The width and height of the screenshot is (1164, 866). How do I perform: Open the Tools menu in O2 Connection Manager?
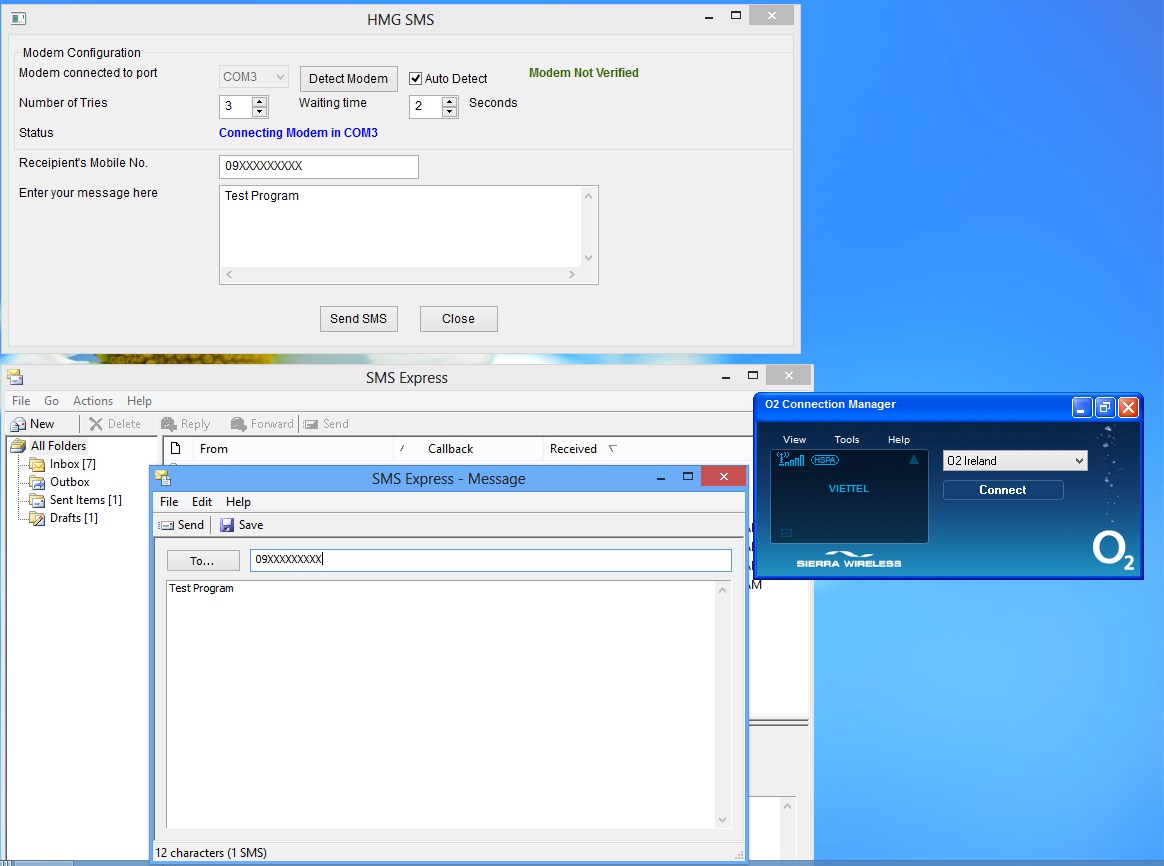click(847, 440)
